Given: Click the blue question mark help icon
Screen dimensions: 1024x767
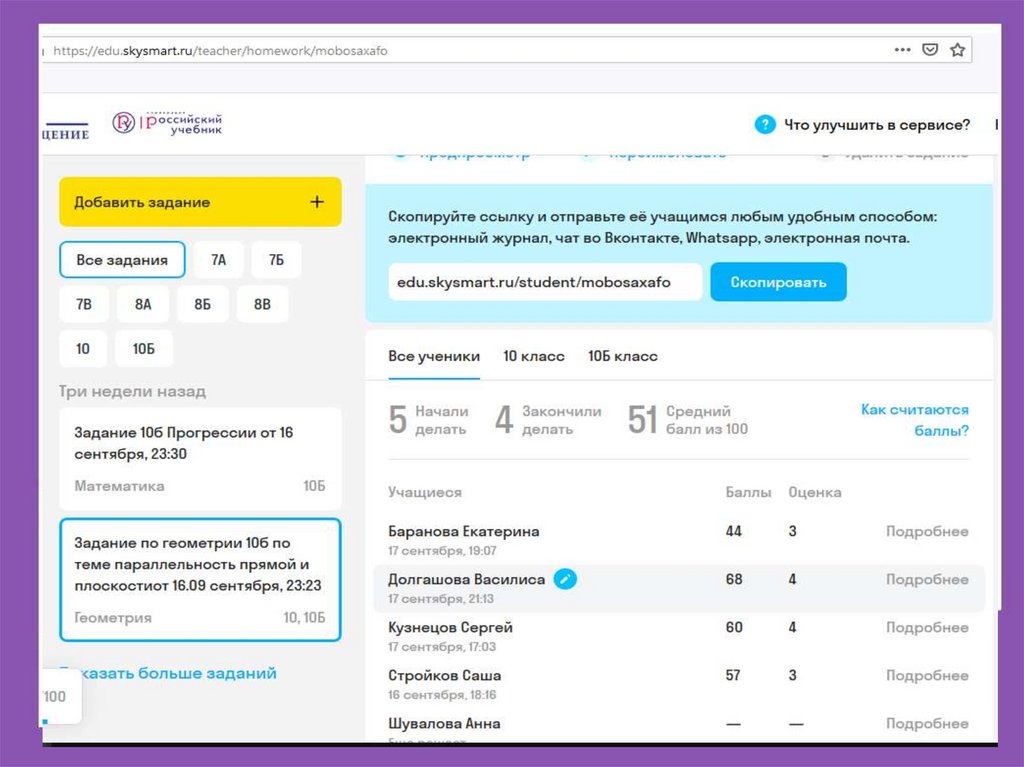Looking at the screenshot, I should [x=765, y=125].
